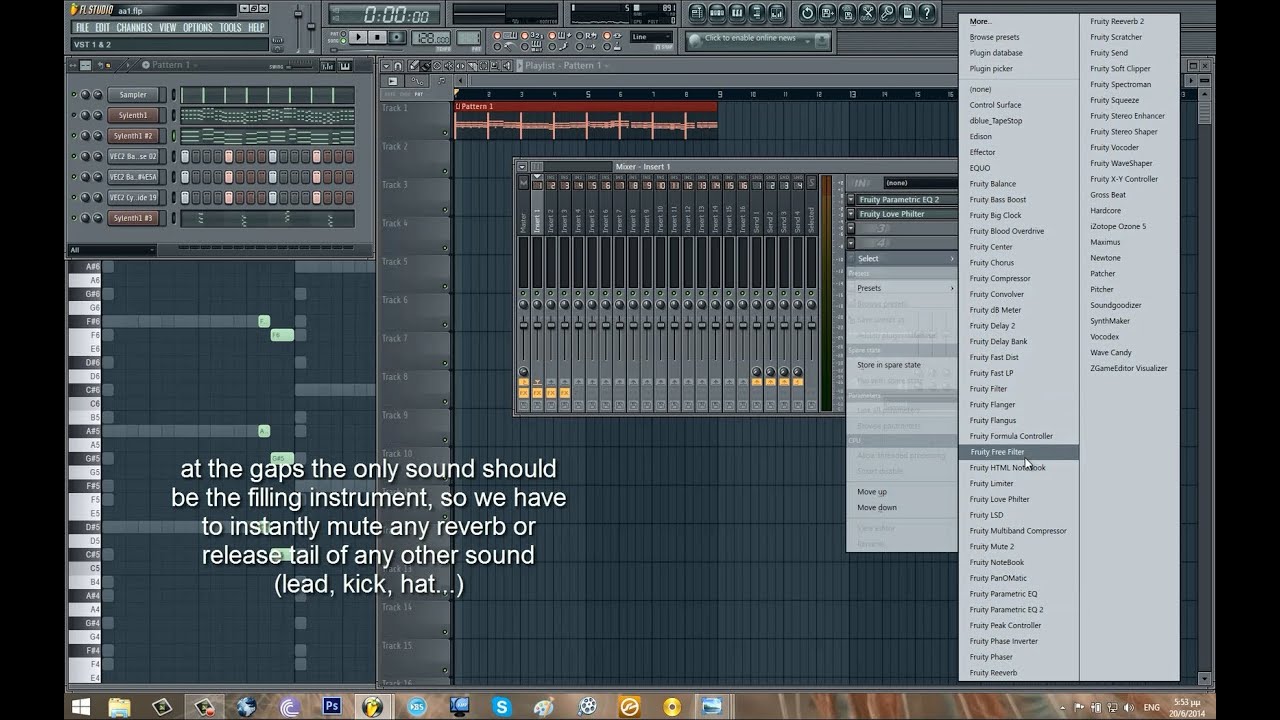Open the All channel filter dropdown
The height and width of the screenshot is (720, 1280).
[112, 250]
